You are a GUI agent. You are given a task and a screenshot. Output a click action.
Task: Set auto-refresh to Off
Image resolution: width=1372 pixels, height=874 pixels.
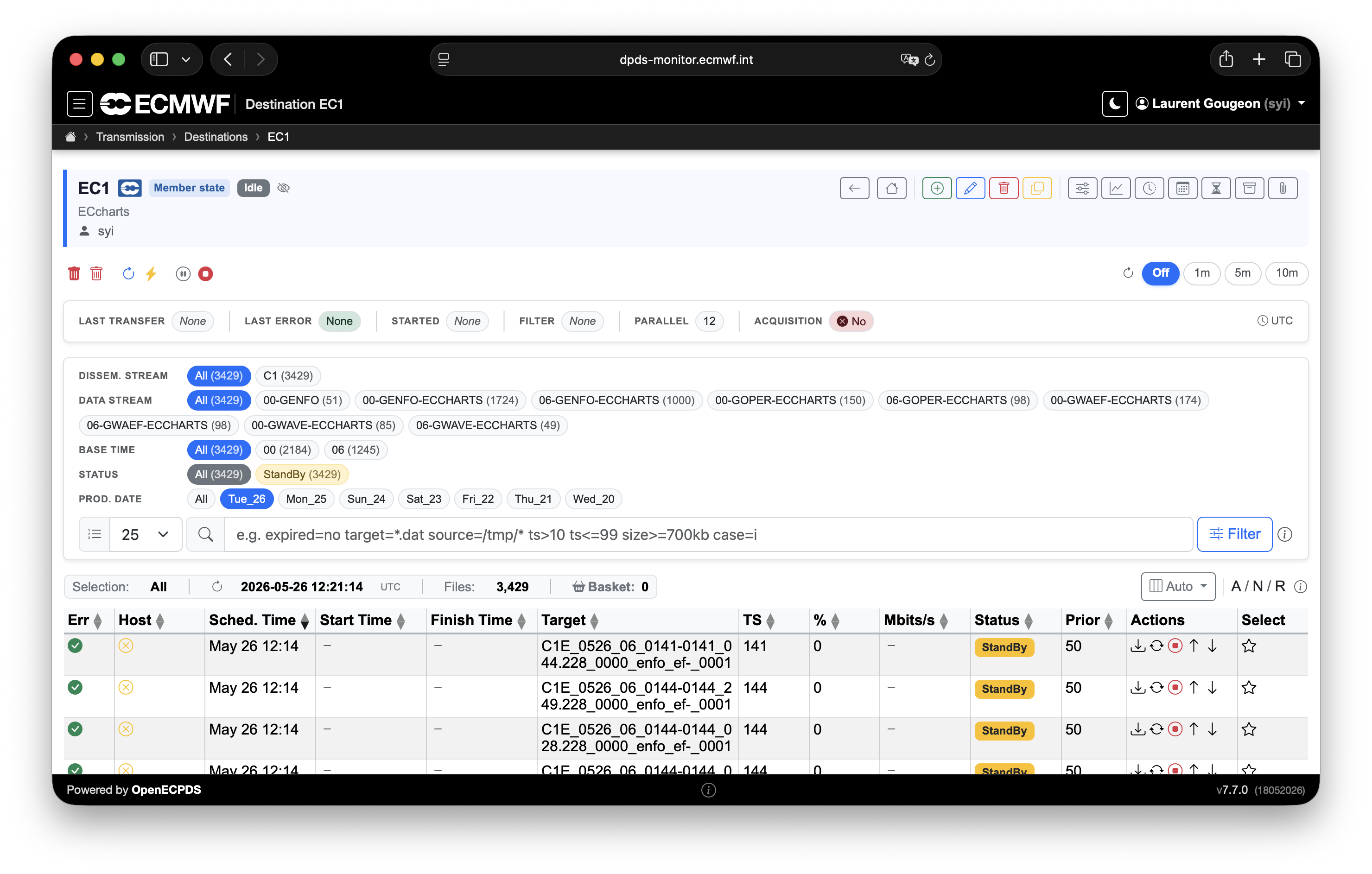1160,273
